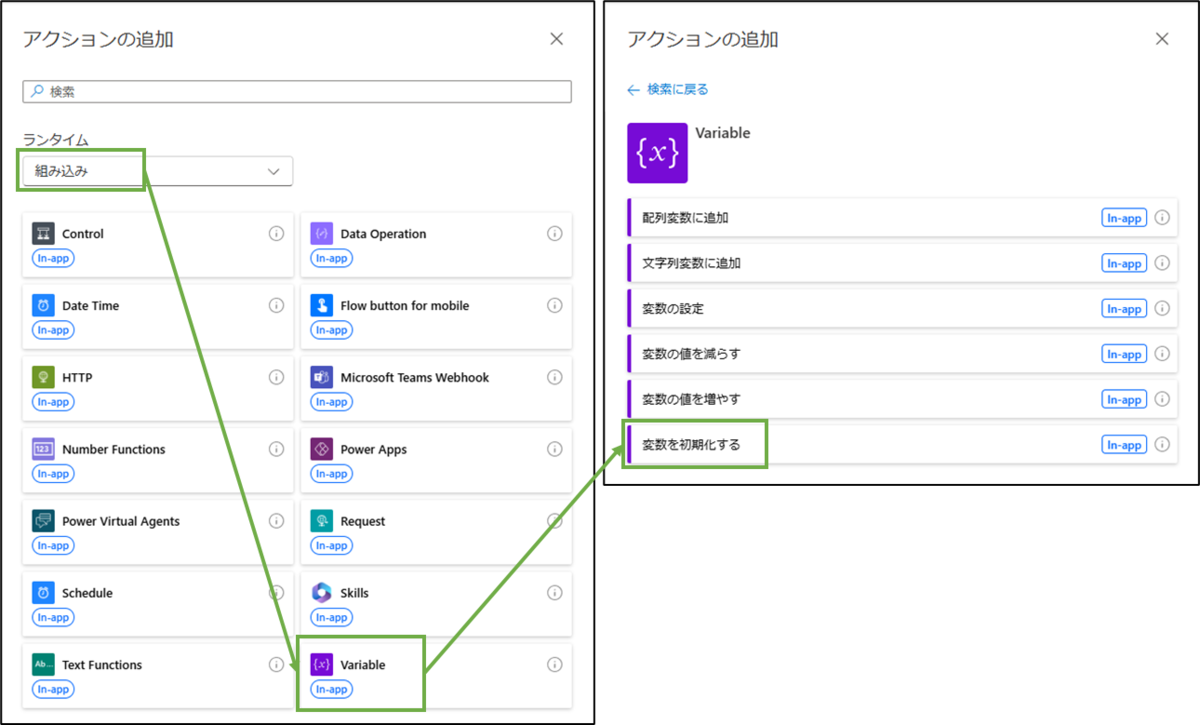Open the Skills connector icon
Screen dimensions: 1200x725
pos(321,593)
